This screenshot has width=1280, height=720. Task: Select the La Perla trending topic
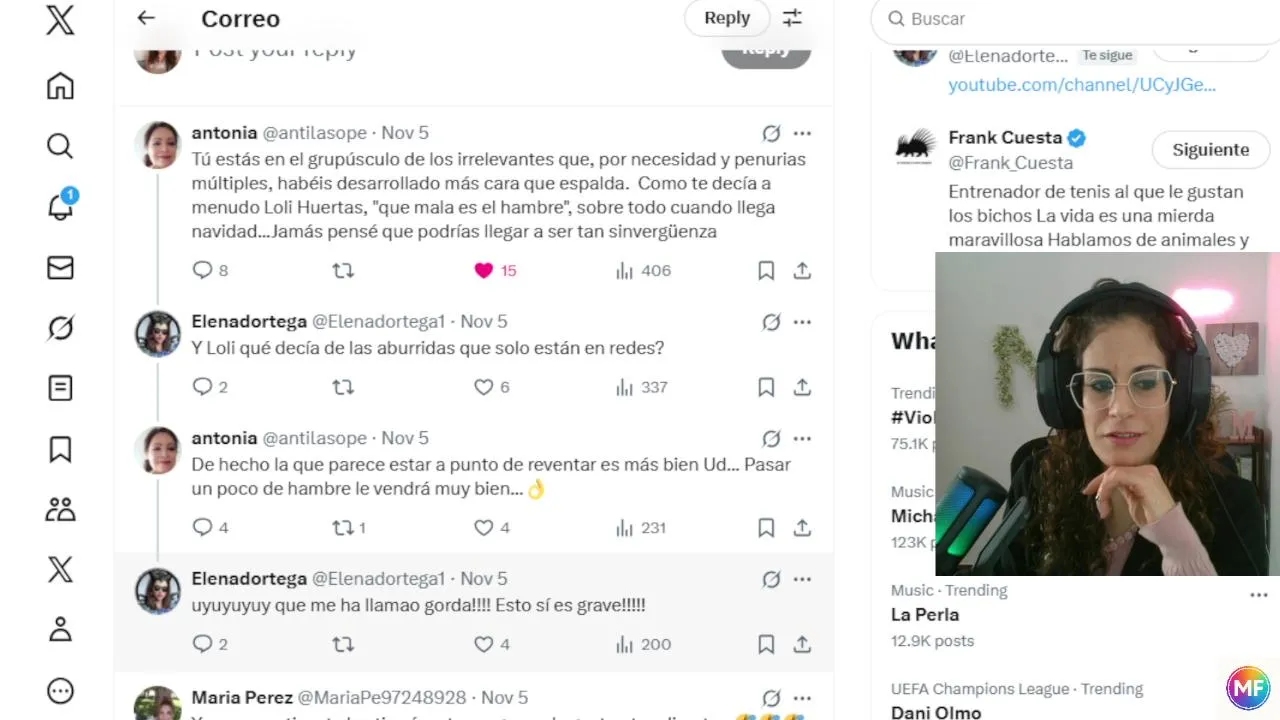pyautogui.click(x=925, y=614)
